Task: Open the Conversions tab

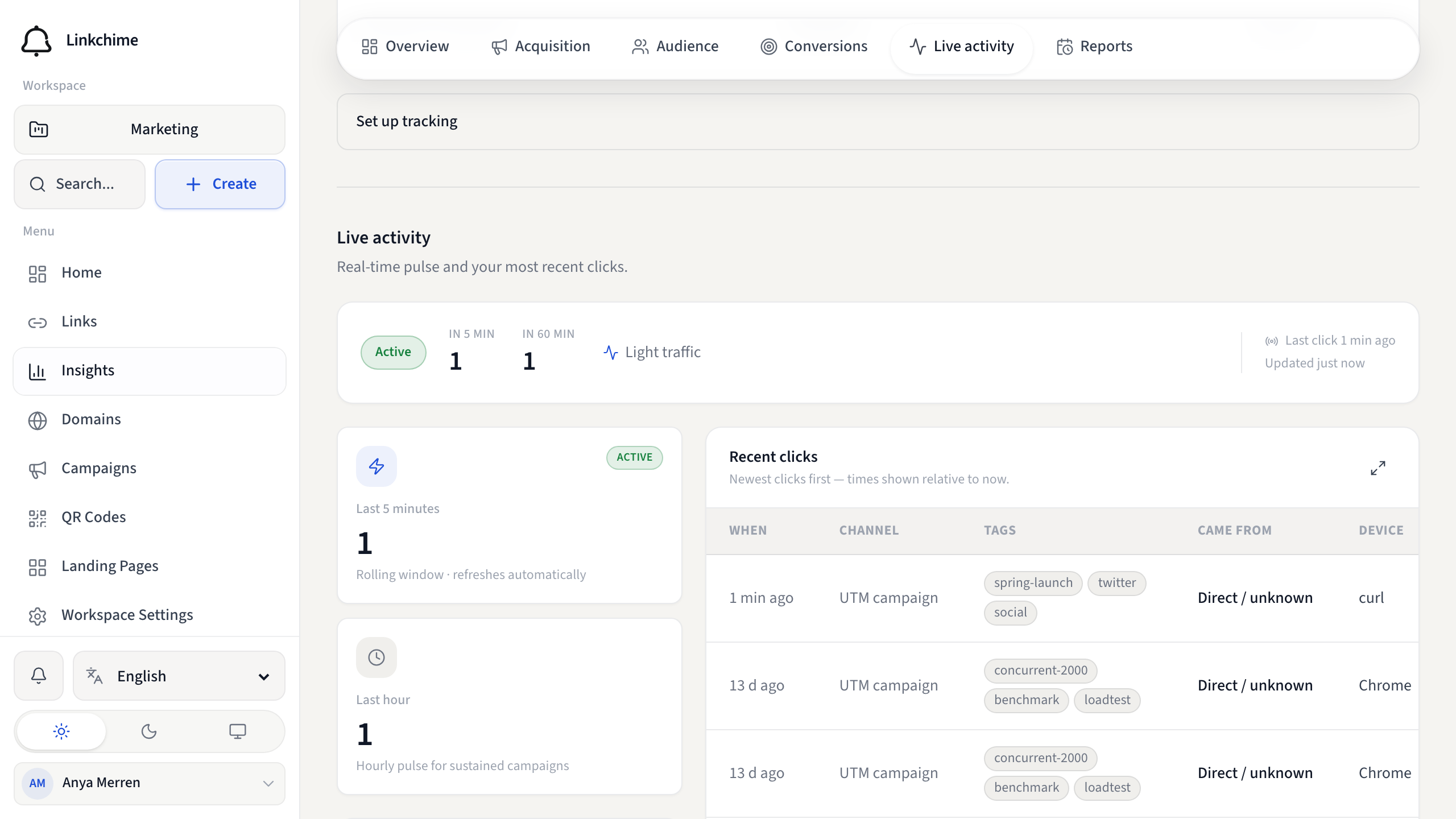Action: (814, 47)
